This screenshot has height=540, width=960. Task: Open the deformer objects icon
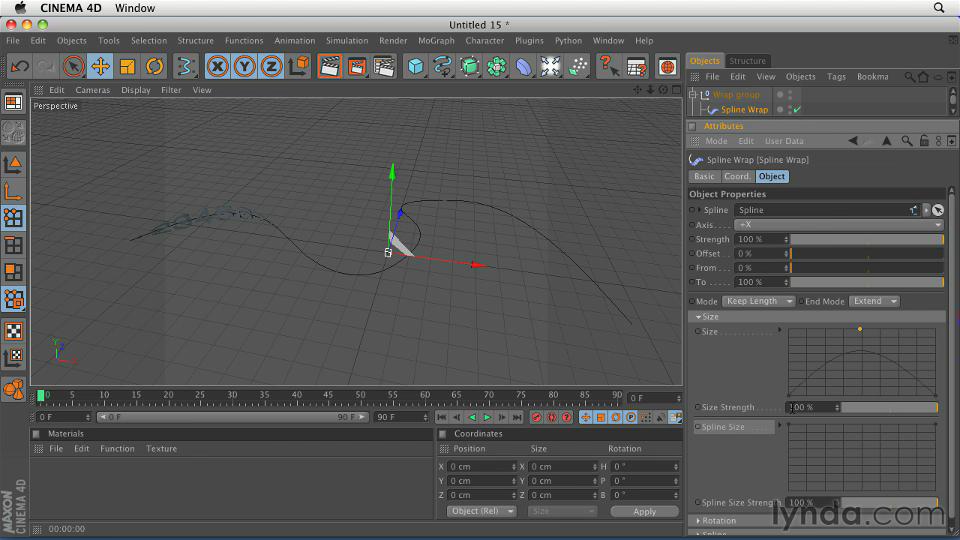click(x=523, y=66)
